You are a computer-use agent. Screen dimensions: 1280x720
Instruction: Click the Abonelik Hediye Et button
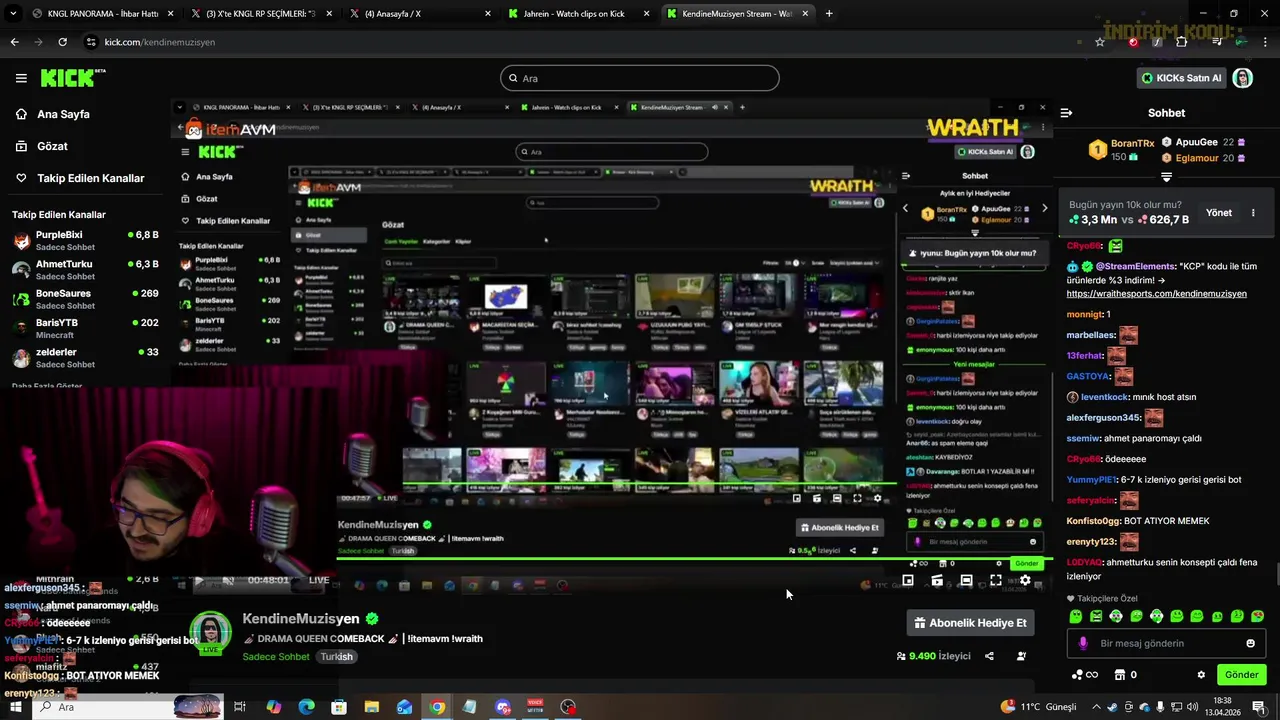[970, 623]
